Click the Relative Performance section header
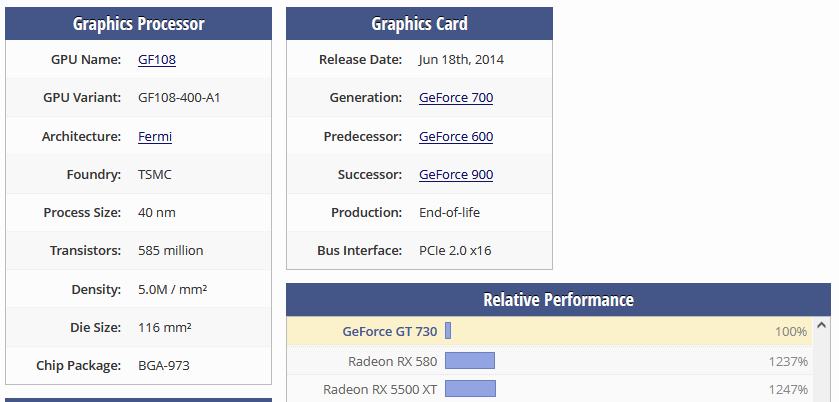Image resolution: width=839 pixels, height=402 pixels. click(x=559, y=299)
